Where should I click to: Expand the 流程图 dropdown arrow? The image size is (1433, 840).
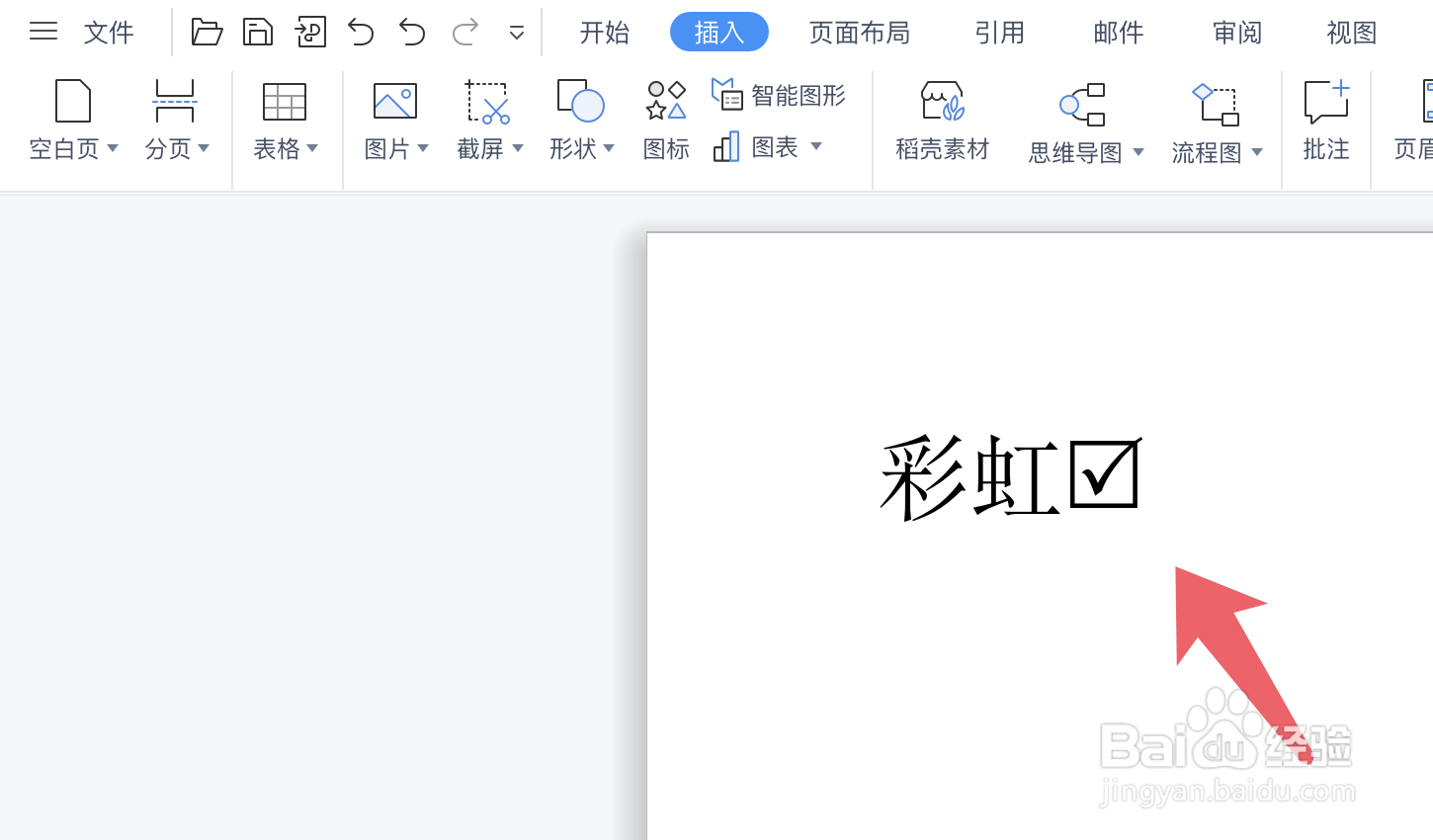coord(1257,152)
